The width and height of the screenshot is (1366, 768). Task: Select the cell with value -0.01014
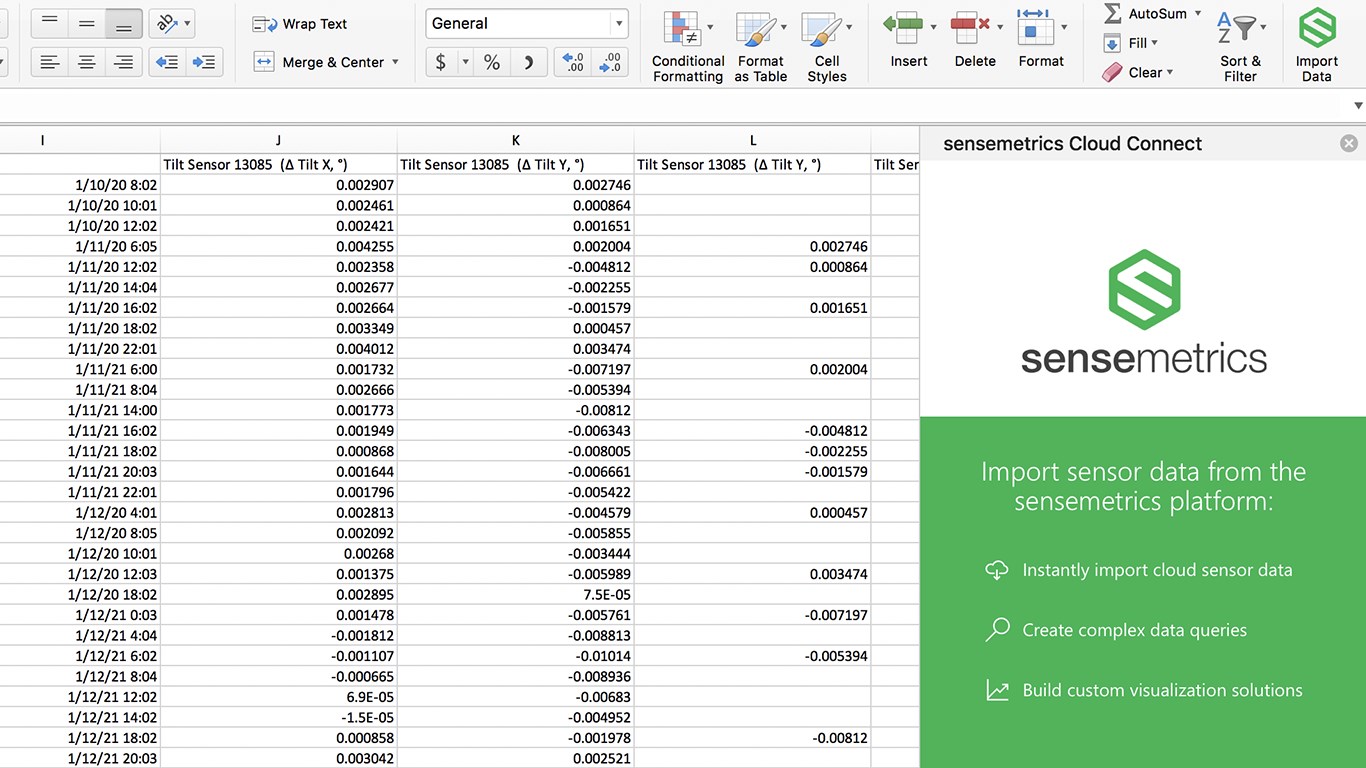516,656
